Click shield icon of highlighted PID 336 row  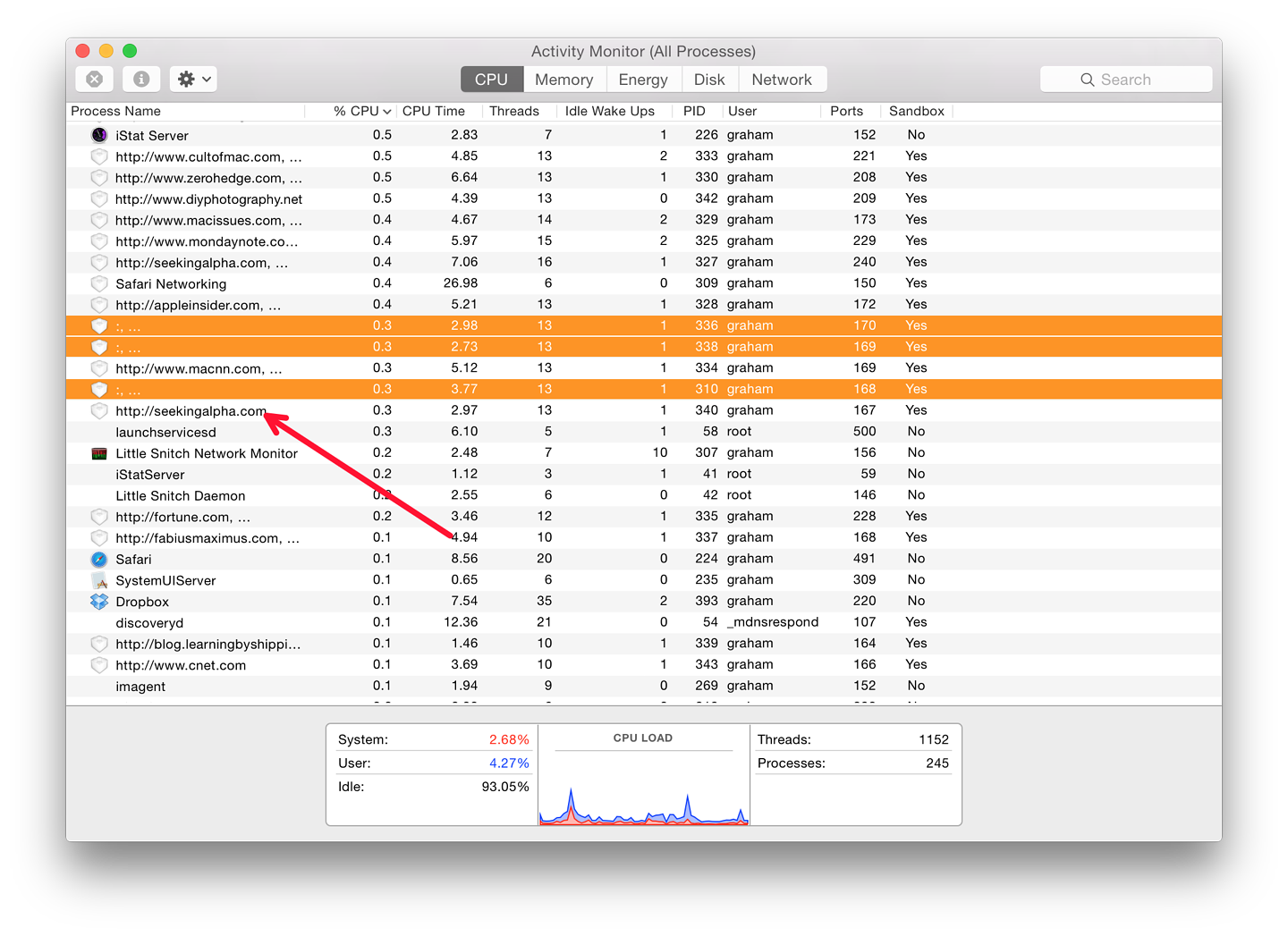[x=99, y=326]
